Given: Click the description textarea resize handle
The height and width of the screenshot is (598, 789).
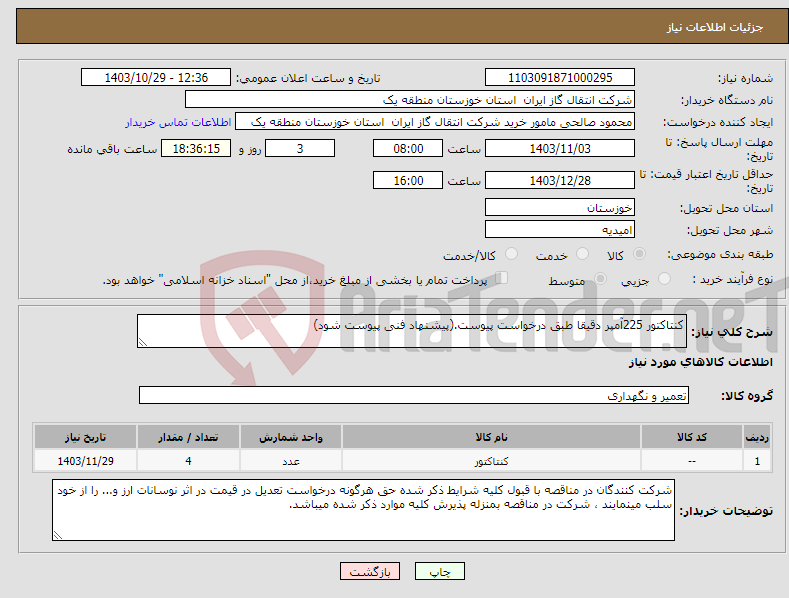Looking at the screenshot, I should pos(142,342).
